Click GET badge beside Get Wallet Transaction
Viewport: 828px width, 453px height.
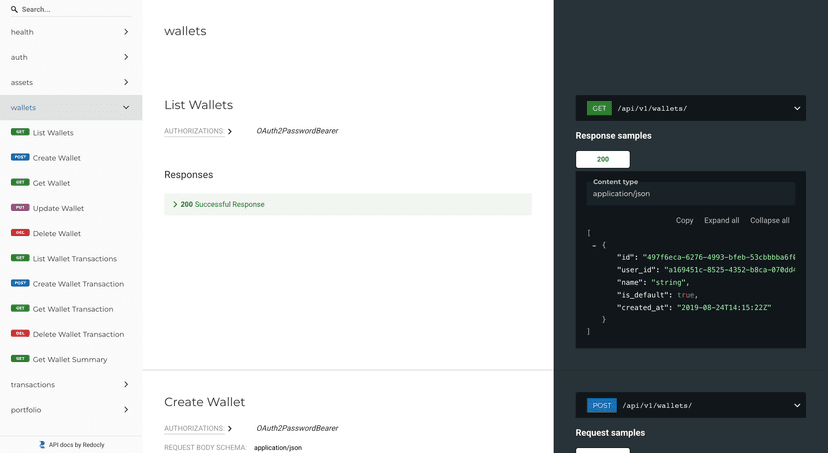pyautogui.click(x=20, y=308)
